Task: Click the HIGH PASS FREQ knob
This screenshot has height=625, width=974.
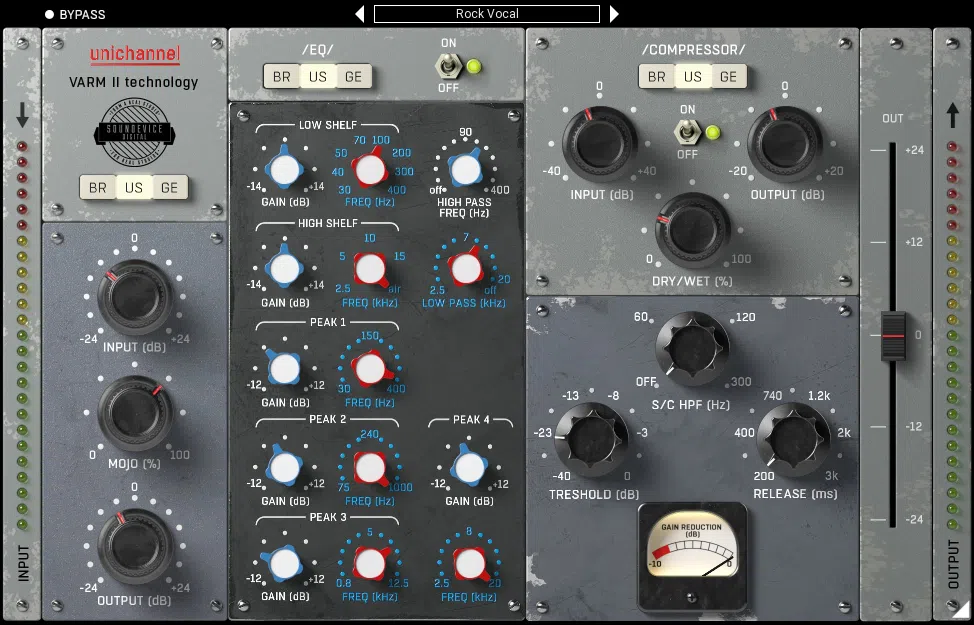Action: point(465,170)
